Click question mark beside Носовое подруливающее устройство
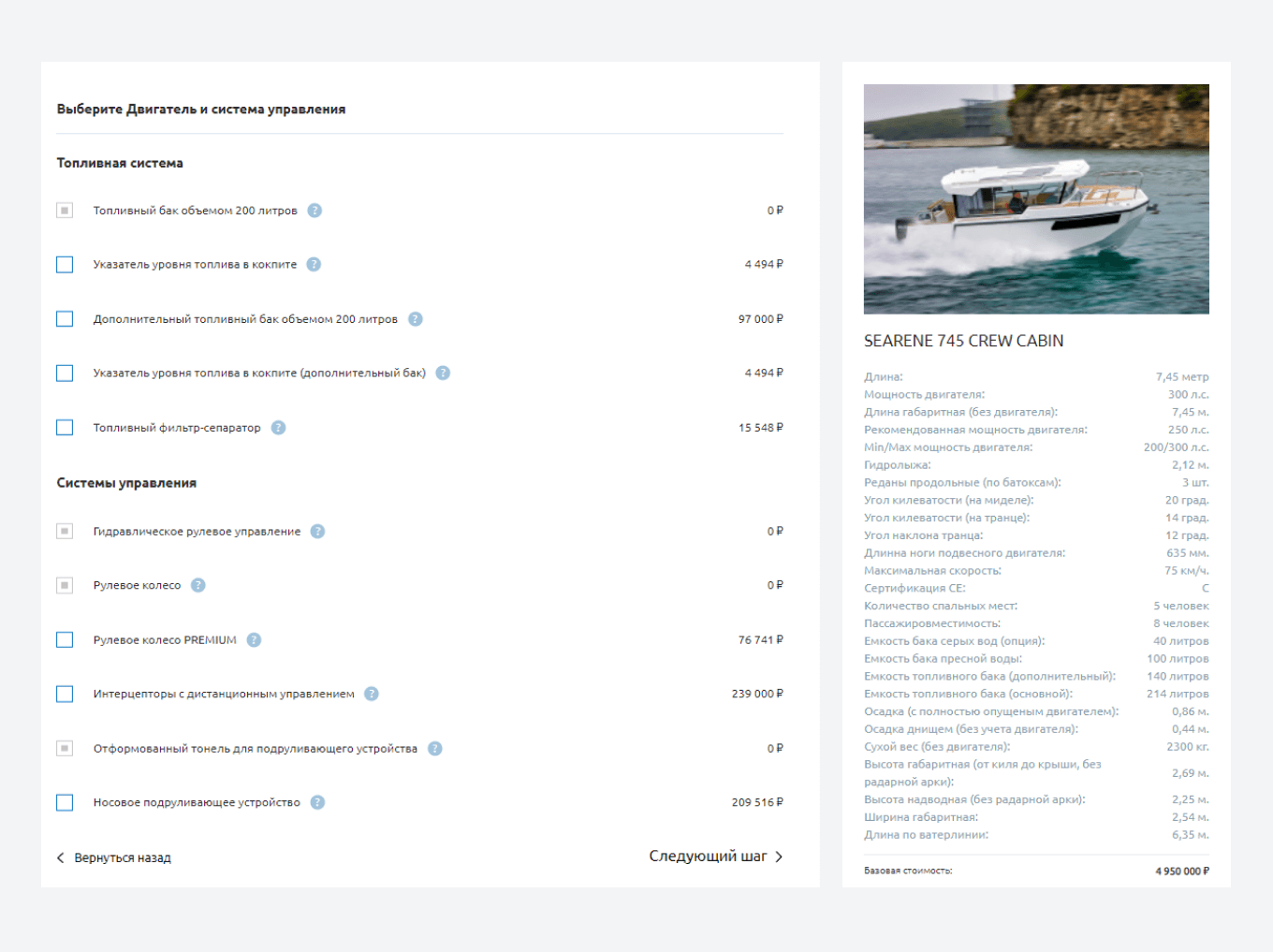Viewport: 1273px width, 952px height. [317, 802]
